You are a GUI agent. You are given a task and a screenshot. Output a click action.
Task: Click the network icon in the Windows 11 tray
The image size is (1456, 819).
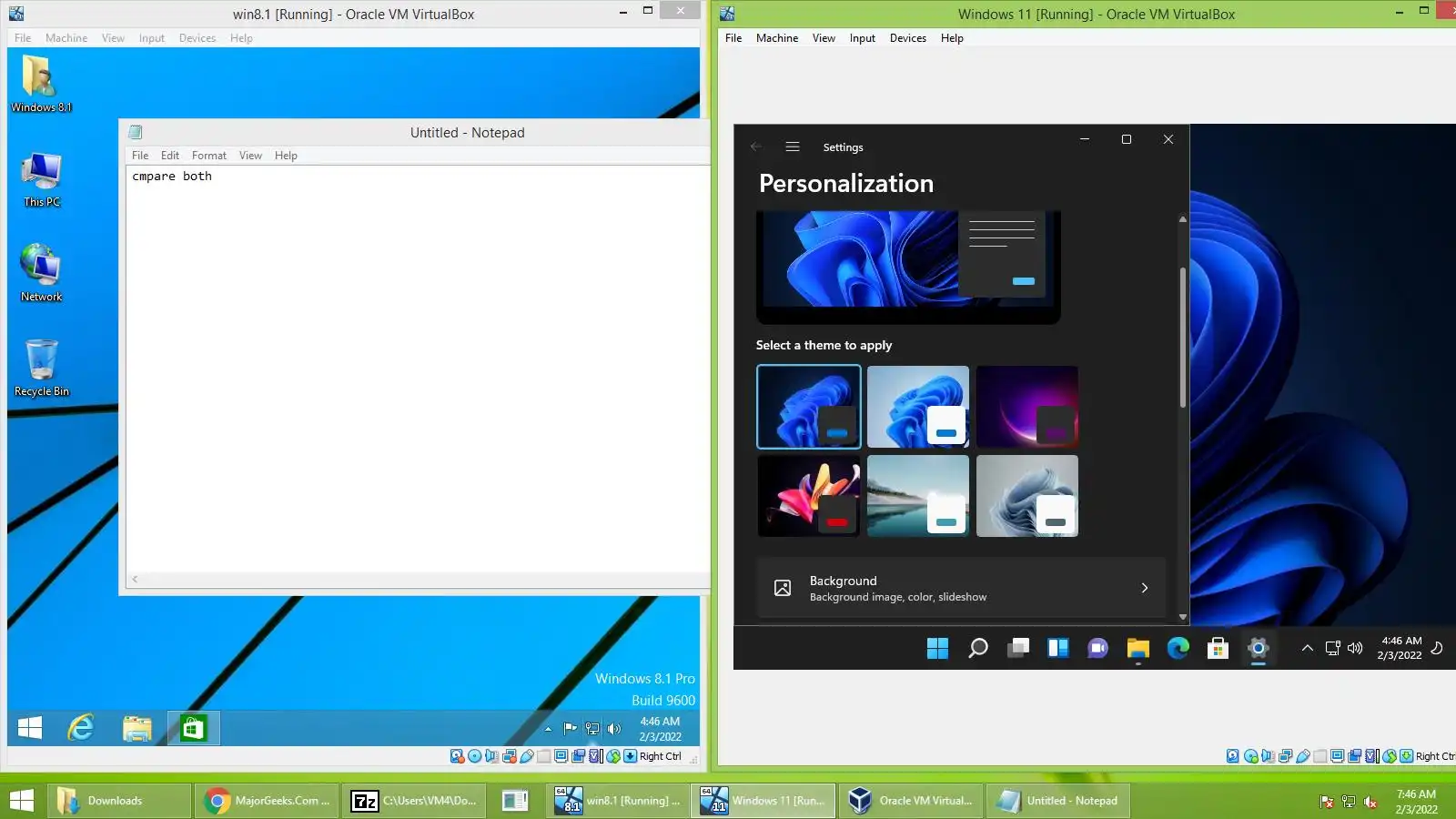click(1332, 648)
